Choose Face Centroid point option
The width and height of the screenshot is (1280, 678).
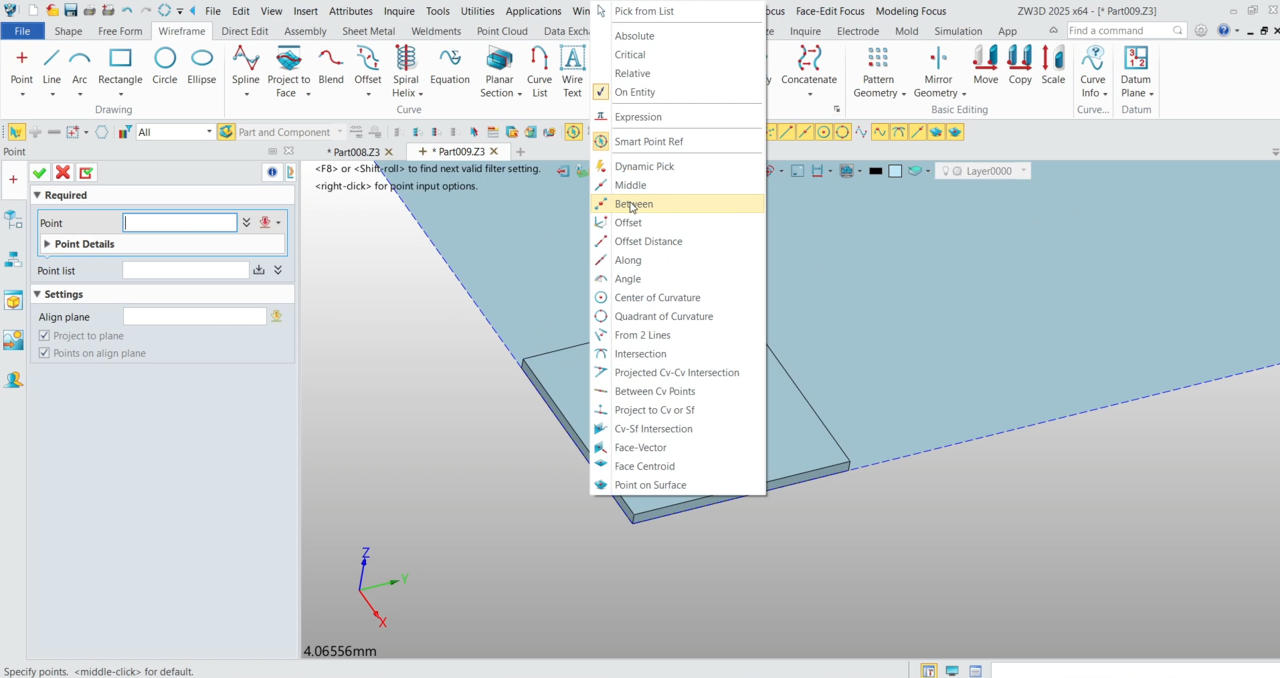point(644,466)
